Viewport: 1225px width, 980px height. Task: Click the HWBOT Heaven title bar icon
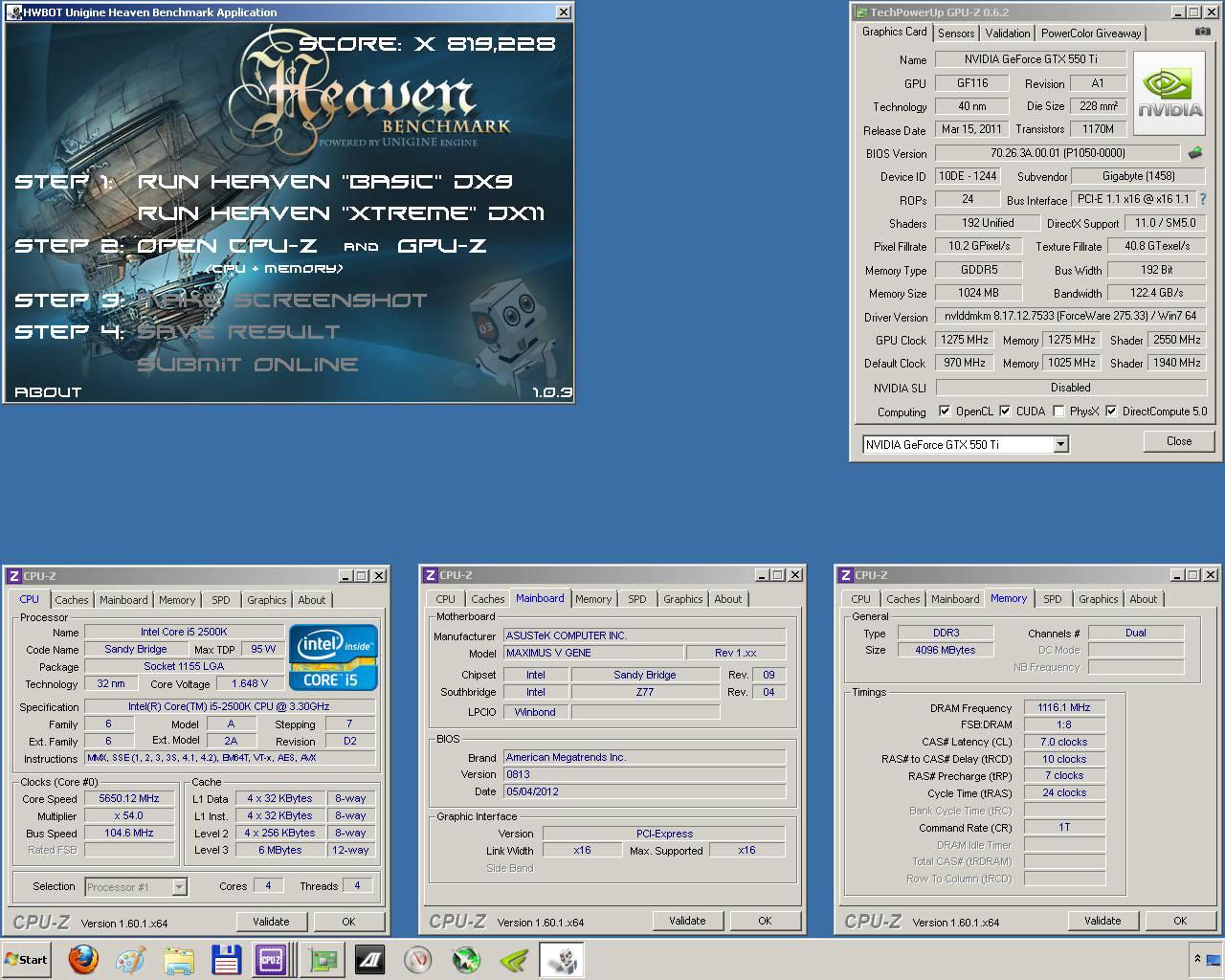tap(13, 12)
